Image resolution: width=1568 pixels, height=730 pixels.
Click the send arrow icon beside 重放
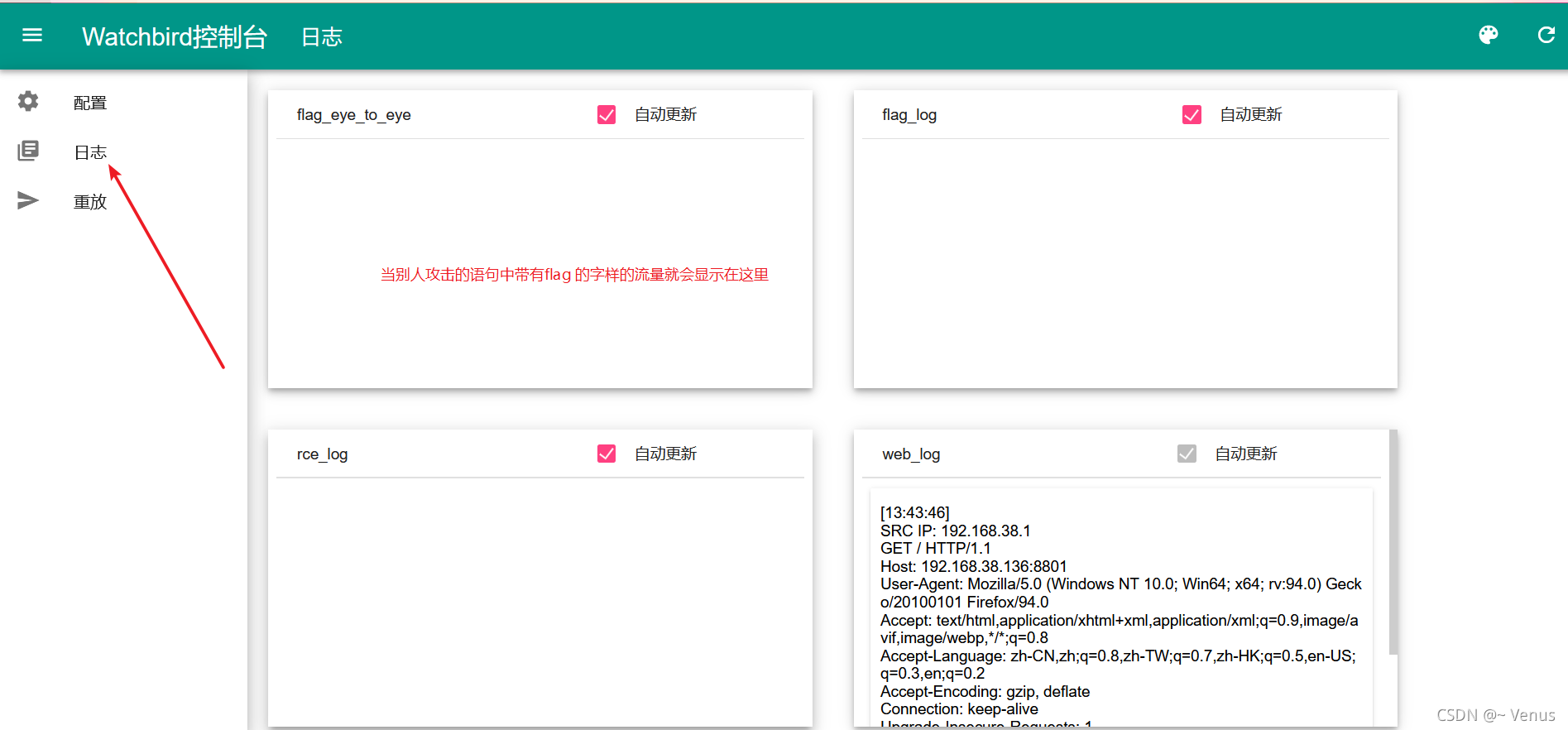click(x=28, y=200)
